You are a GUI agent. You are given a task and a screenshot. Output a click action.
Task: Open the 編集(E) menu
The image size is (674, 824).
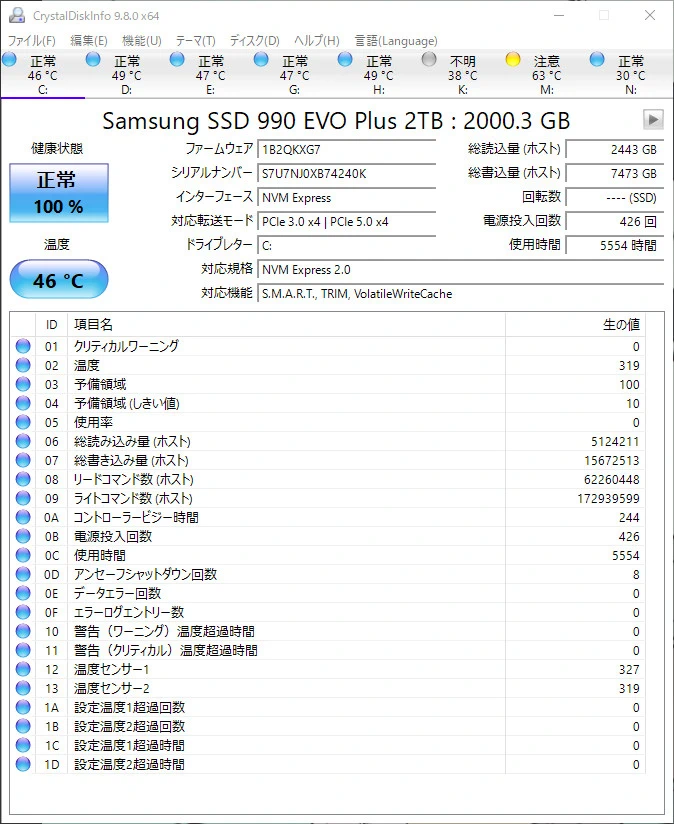click(x=89, y=40)
